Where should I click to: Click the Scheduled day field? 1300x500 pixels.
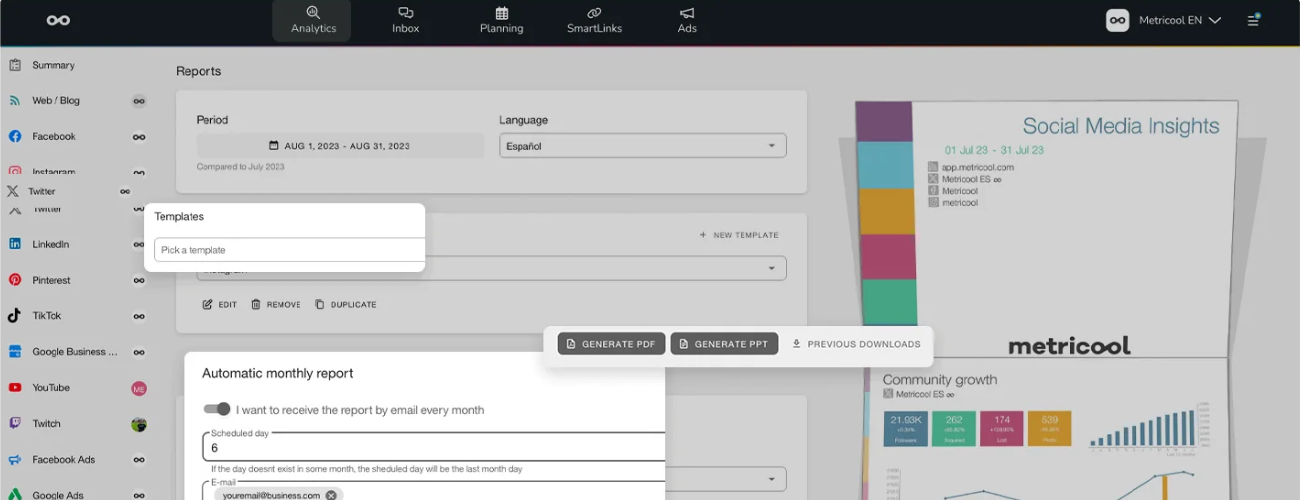[x=434, y=447]
